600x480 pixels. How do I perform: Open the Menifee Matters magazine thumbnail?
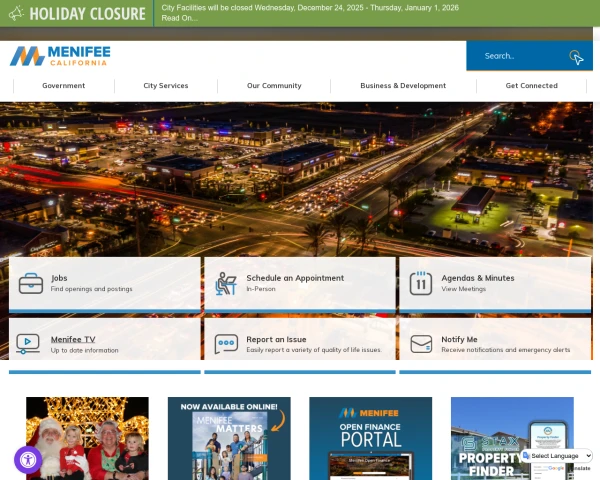click(x=229, y=438)
